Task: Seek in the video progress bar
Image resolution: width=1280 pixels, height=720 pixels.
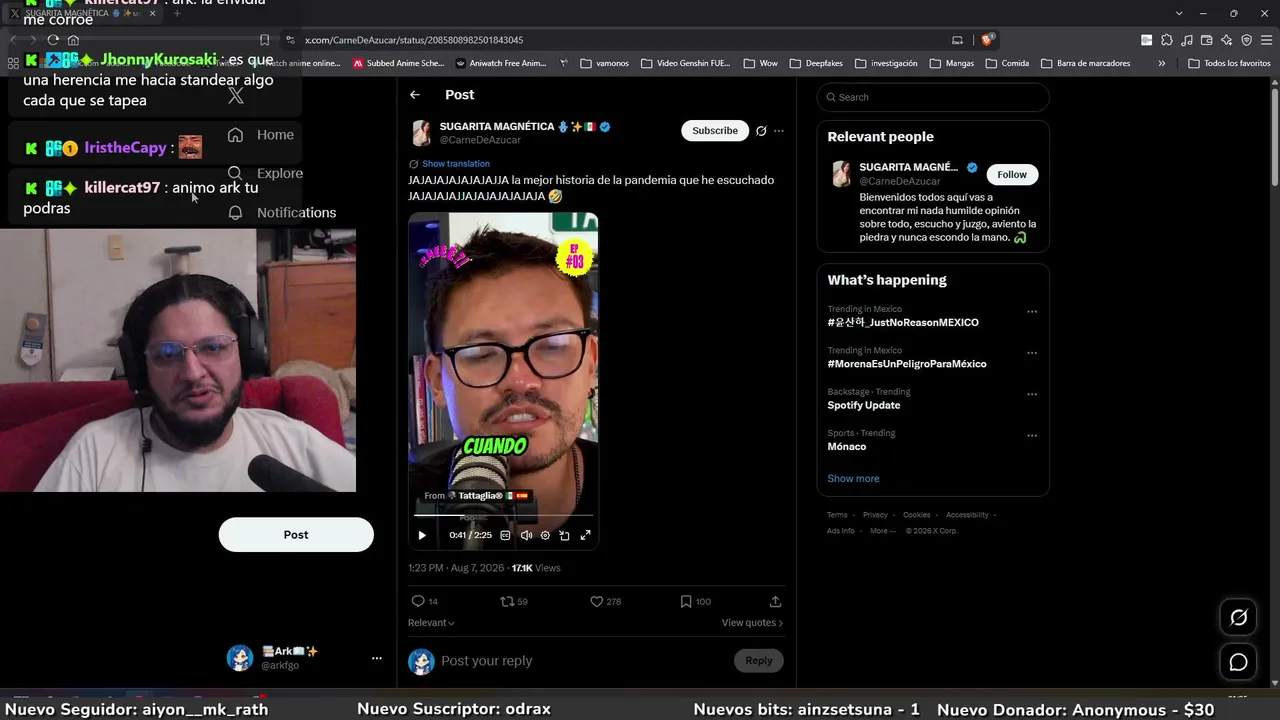Action: 503,515
